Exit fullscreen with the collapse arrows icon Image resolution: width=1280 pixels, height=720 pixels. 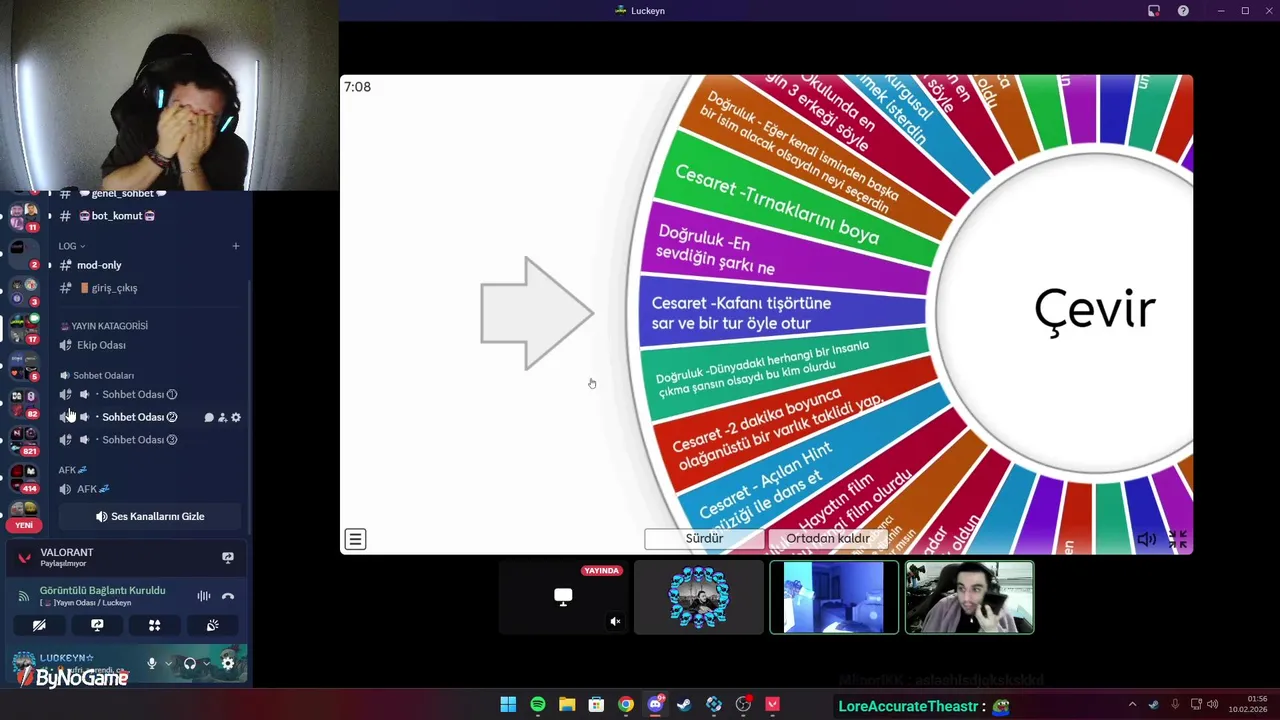click(x=1178, y=540)
